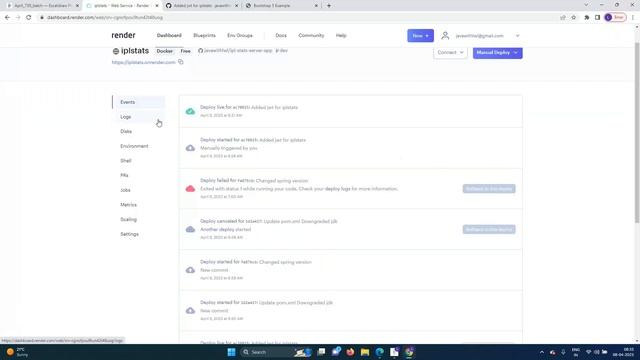This screenshot has height=360, width=640.
Task: Click the address bar URL
Action: 105,18
